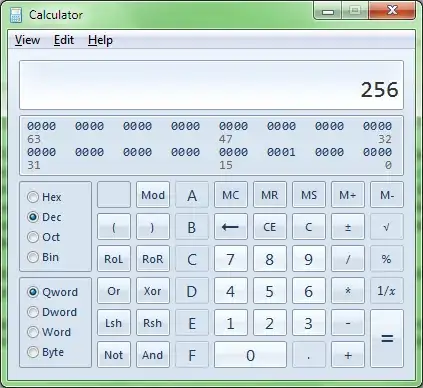Click the open parenthesis button

pyautogui.click(x=114, y=227)
